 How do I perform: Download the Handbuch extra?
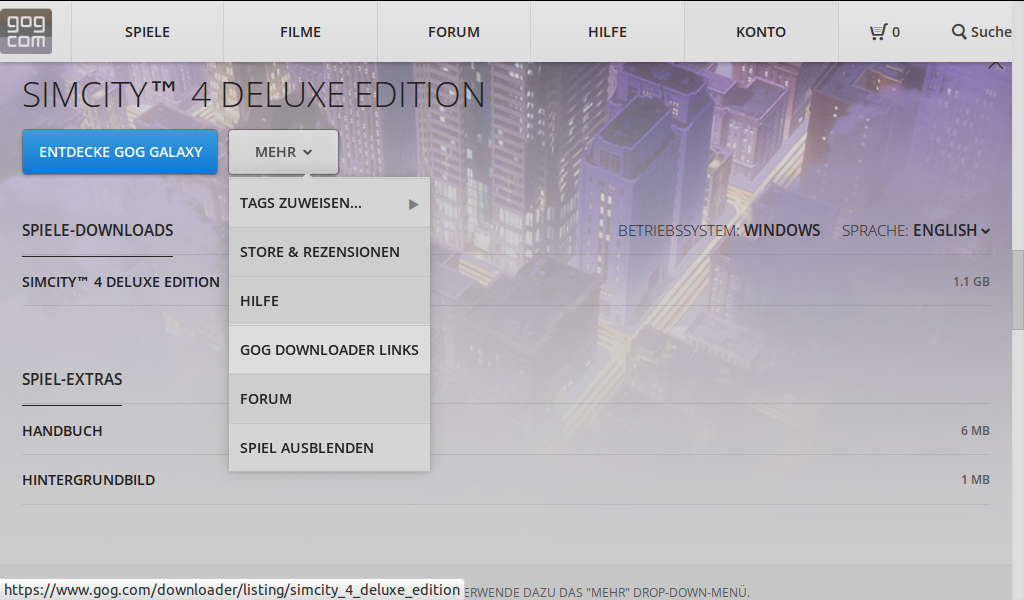(x=62, y=431)
